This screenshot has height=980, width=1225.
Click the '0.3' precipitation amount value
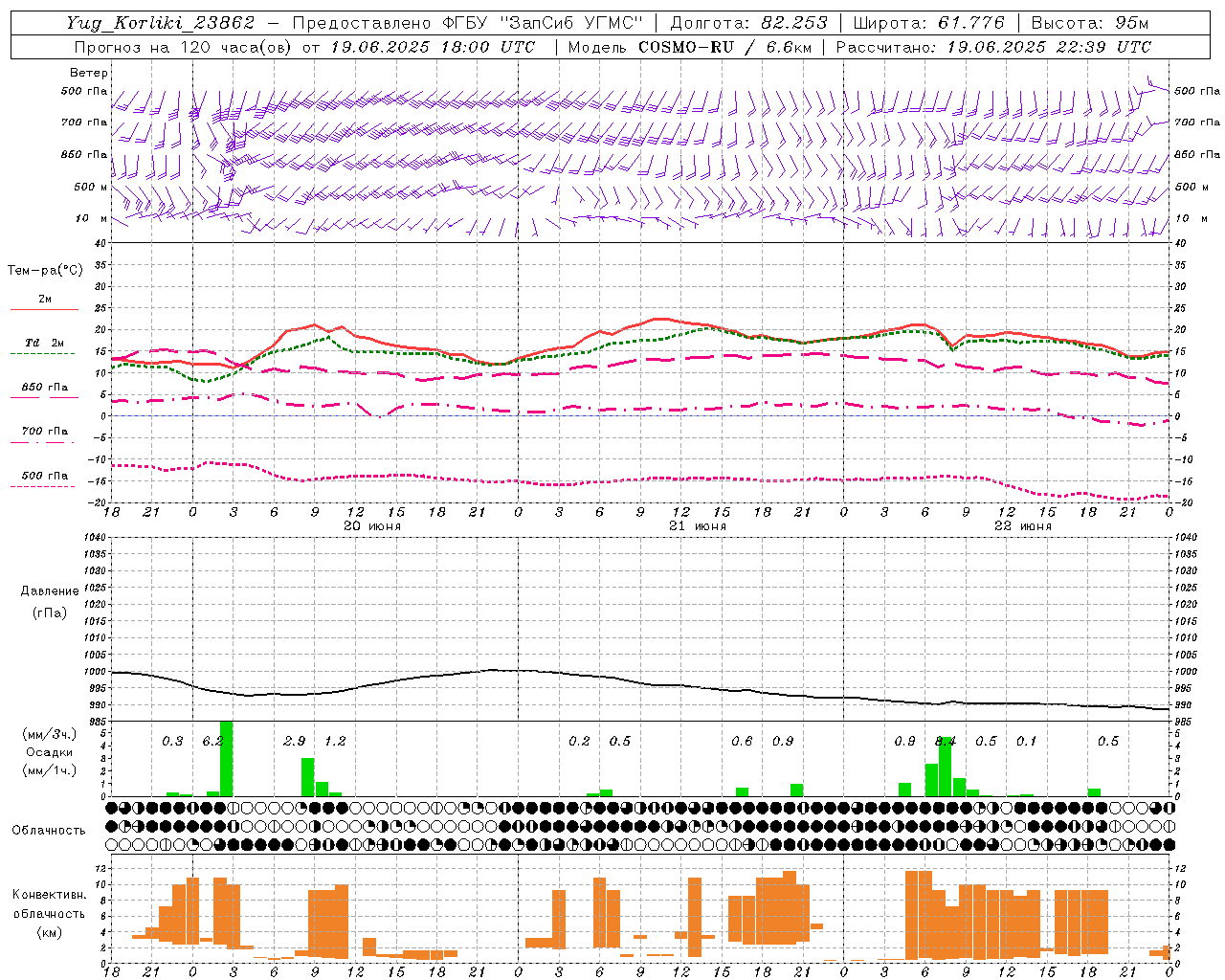(x=172, y=741)
